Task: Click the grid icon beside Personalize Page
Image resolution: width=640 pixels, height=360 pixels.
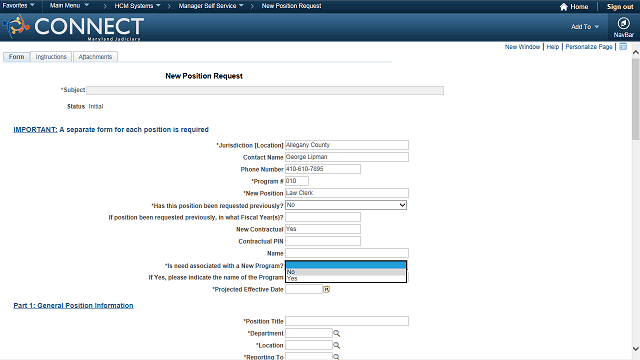Action: [623, 47]
